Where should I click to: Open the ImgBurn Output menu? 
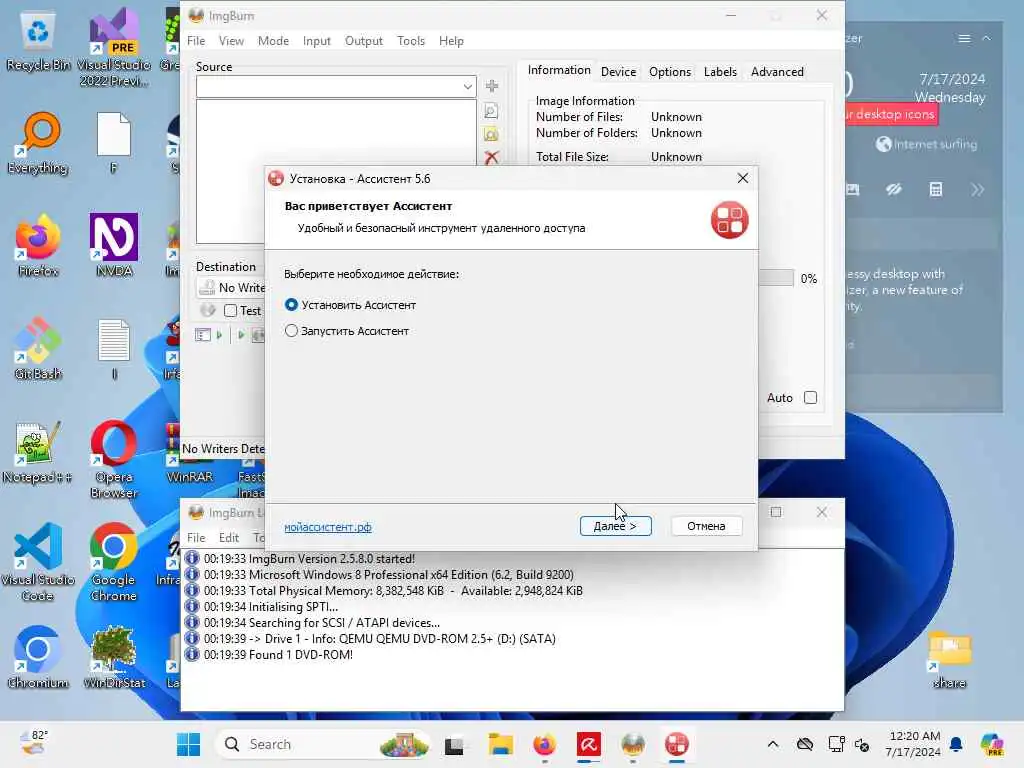(x=364, y=40)
